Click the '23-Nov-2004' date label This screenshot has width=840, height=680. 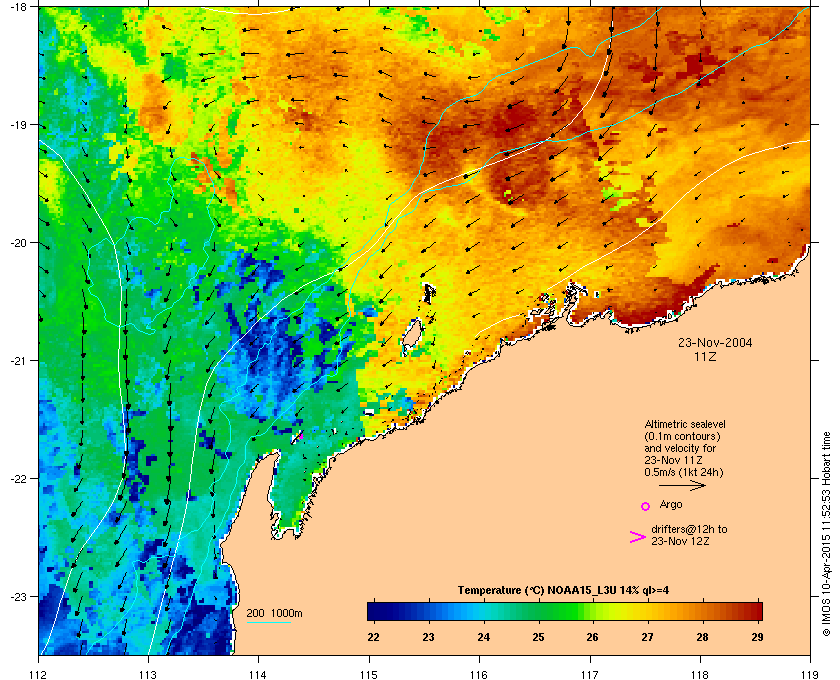tap(715, 343)
